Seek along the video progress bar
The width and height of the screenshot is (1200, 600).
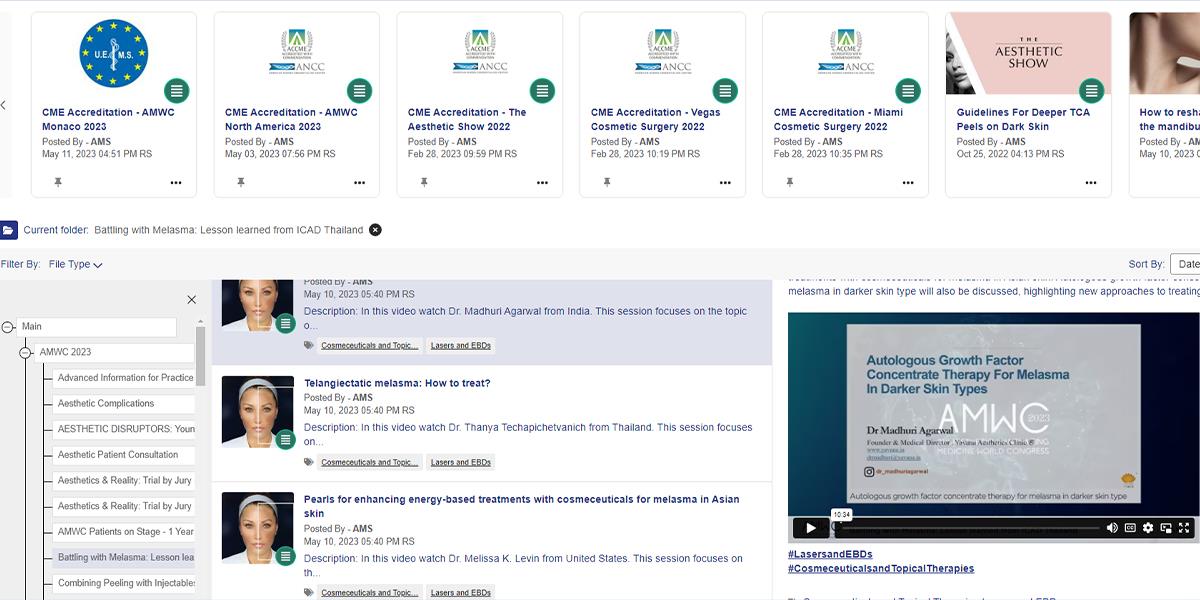967,528
